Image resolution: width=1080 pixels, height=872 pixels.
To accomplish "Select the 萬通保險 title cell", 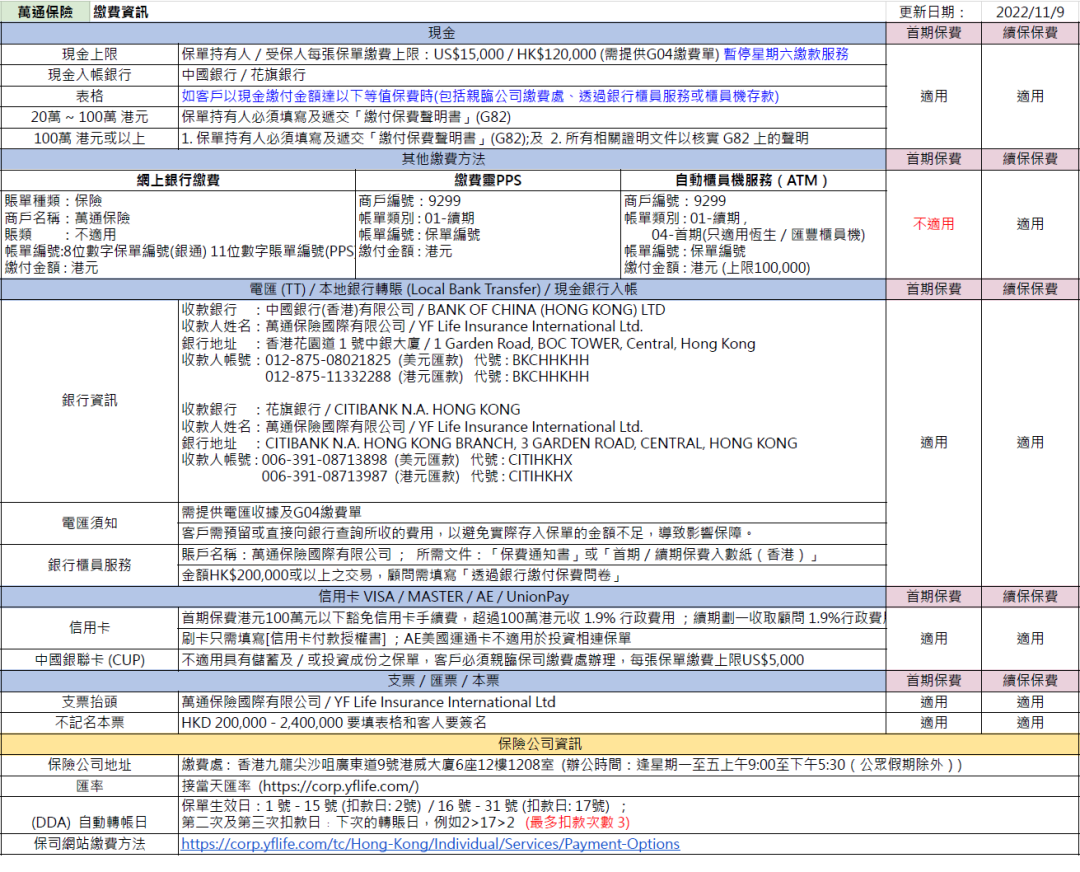I will [45, 12].
